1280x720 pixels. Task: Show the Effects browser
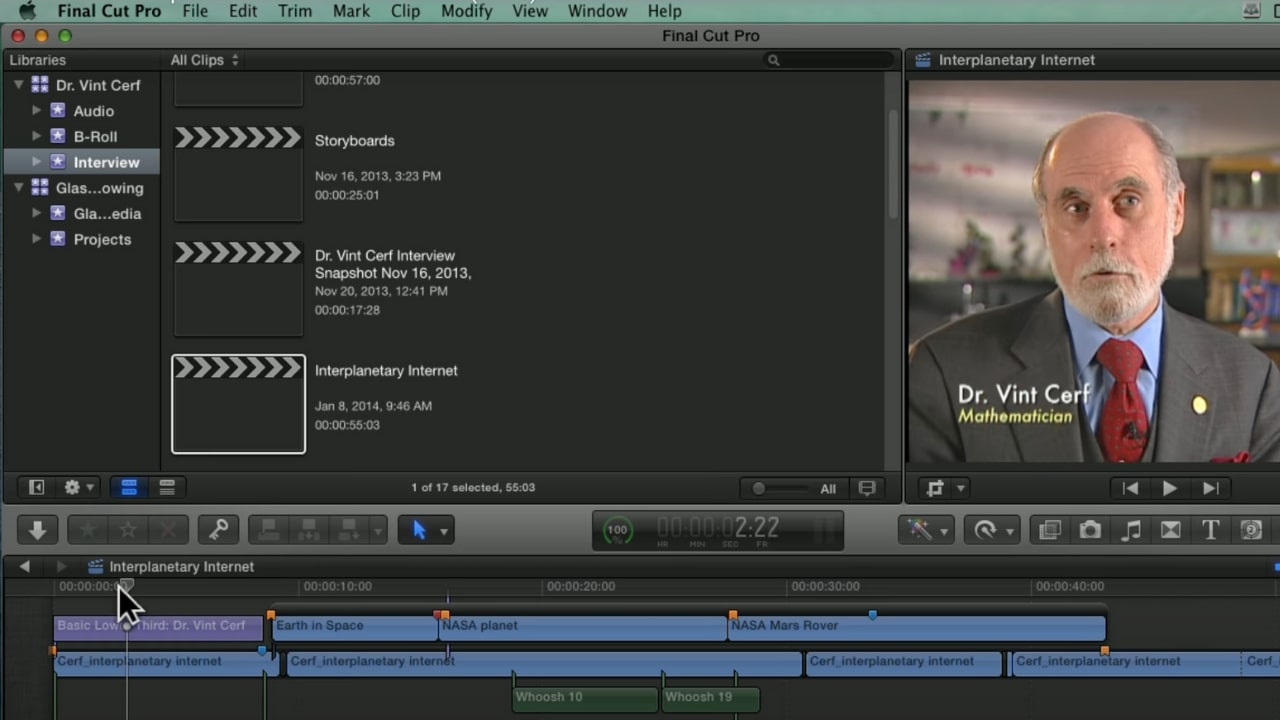[x=1049, y=530]
